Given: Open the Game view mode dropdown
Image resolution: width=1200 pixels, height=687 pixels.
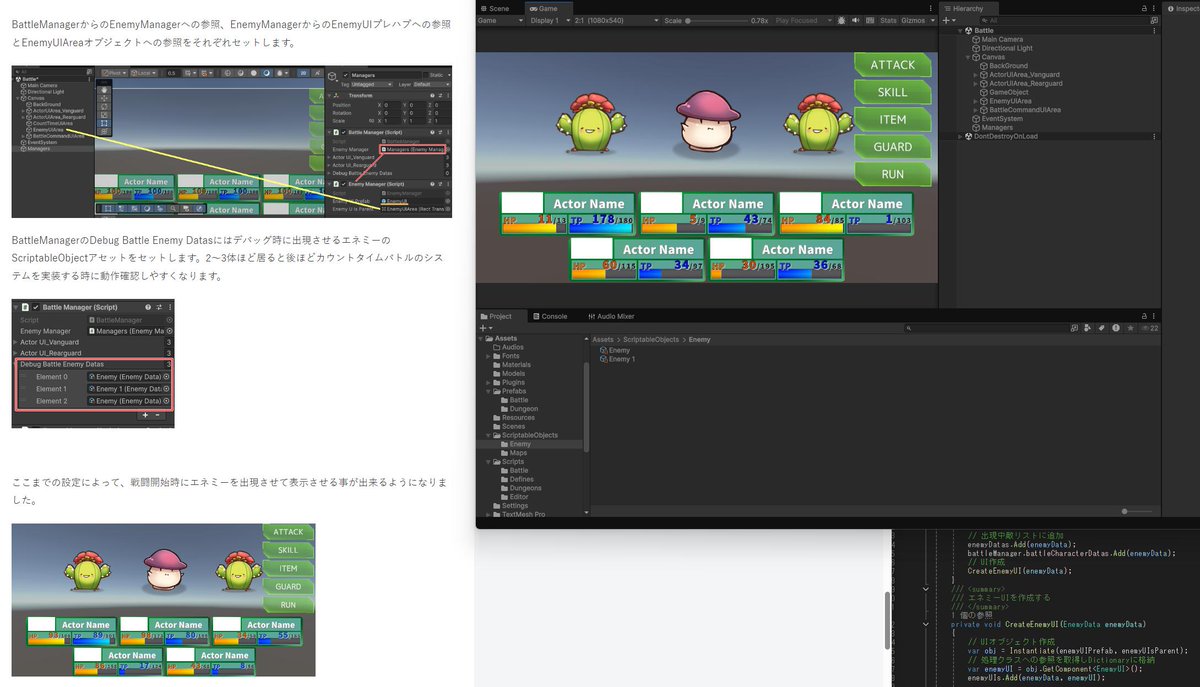Looking at the screenshot, I should tap(501, 20).
